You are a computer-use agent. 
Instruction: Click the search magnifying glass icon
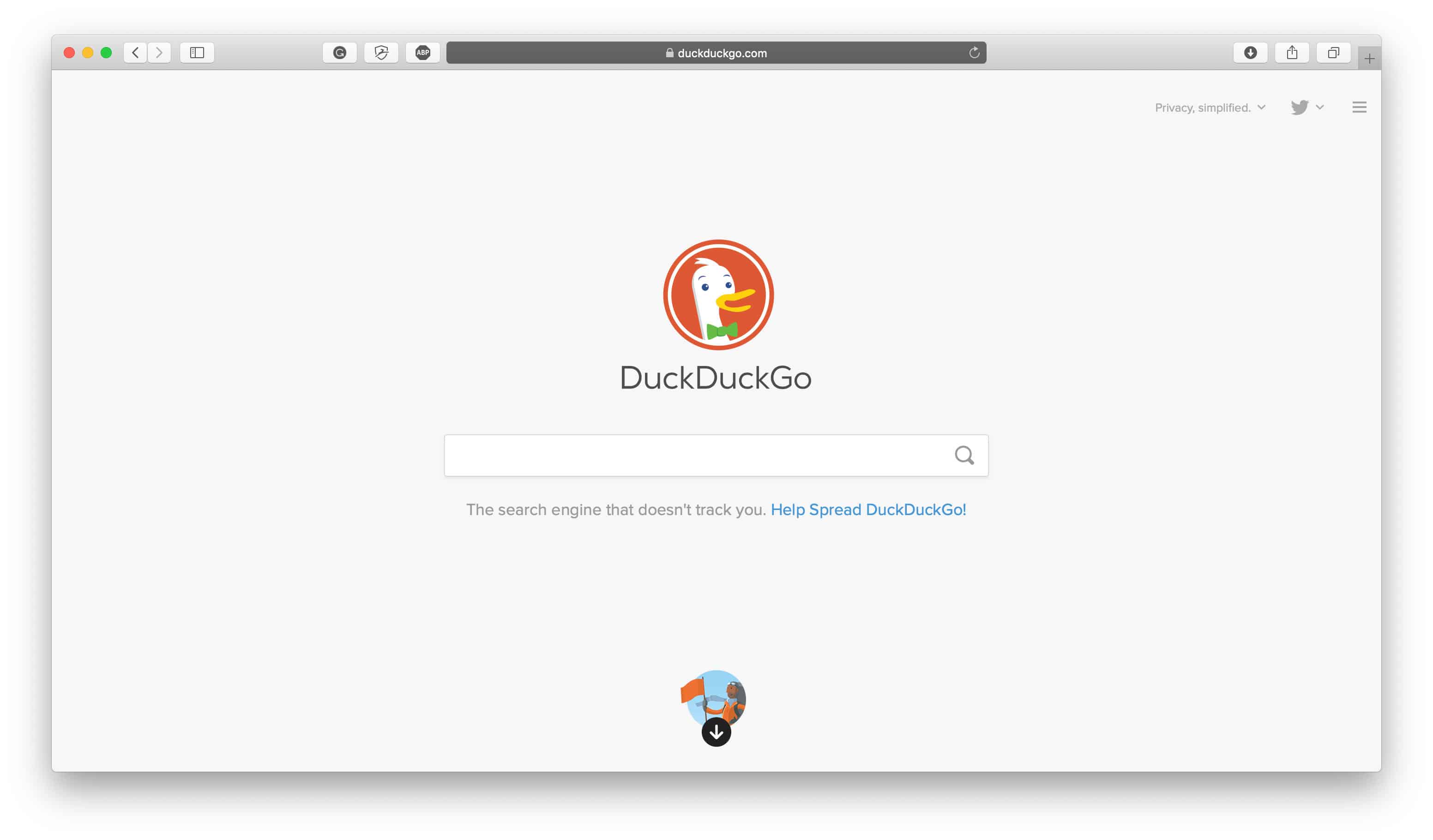963,455
